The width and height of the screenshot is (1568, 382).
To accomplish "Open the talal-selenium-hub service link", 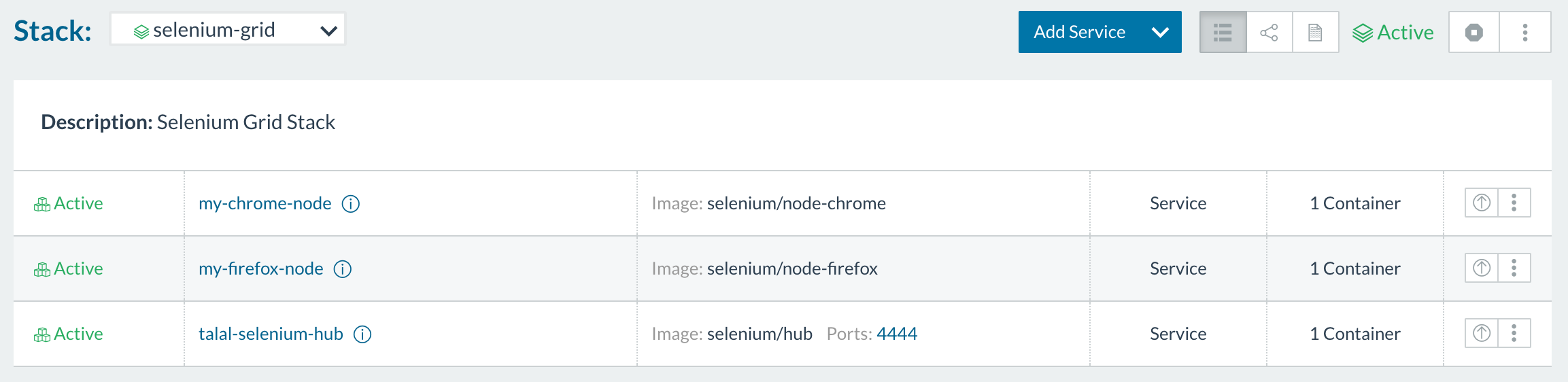I will tap(271, 334).
